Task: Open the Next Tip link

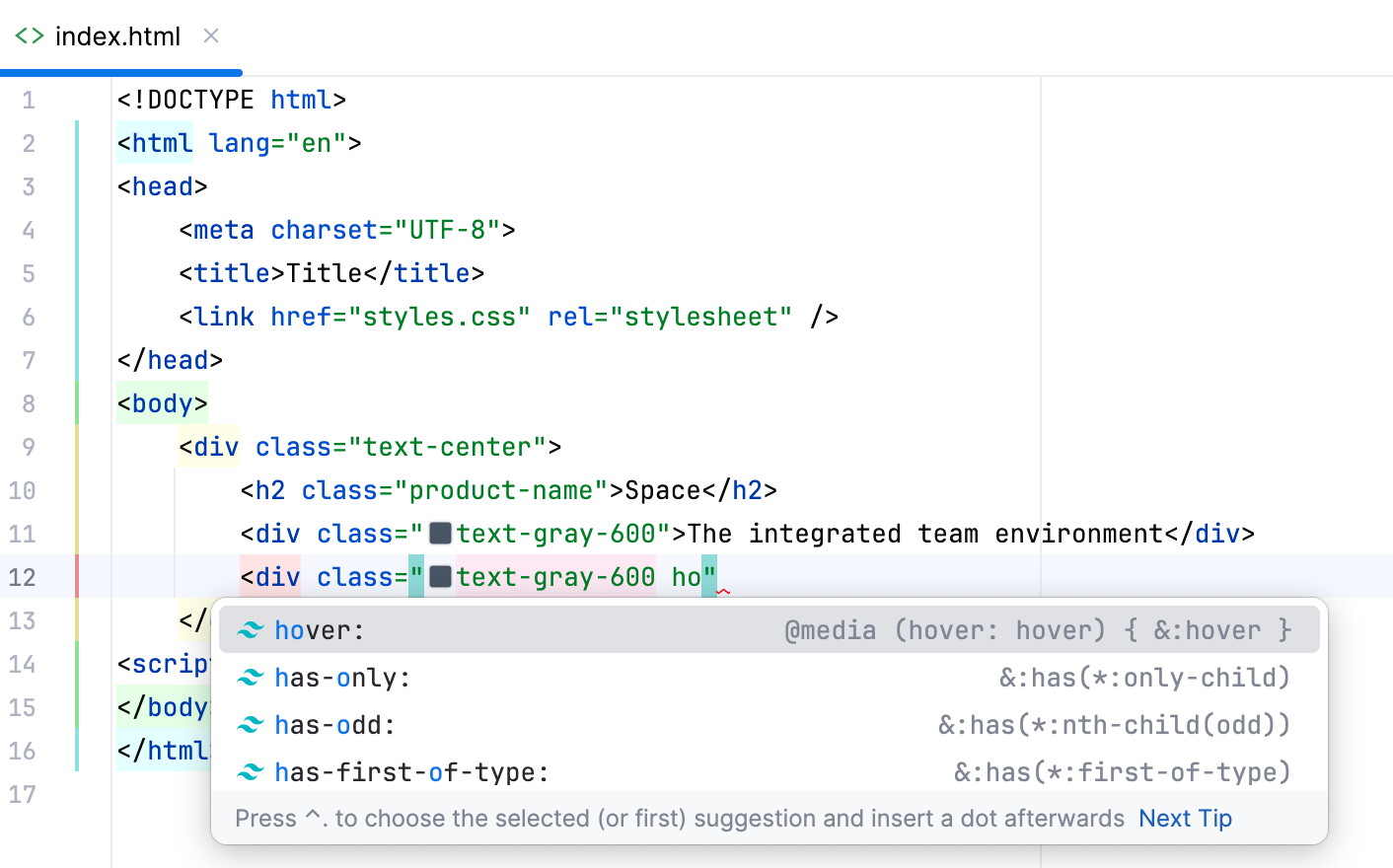Action: [x=1185, y=818]
